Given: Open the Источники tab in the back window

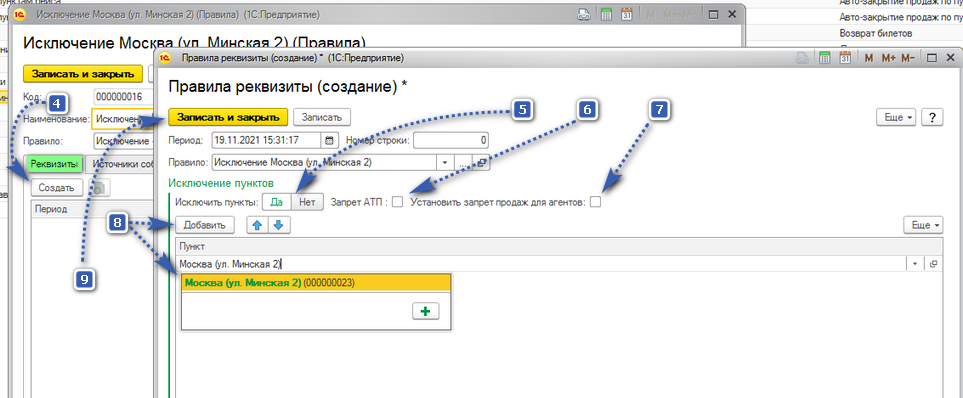Looking at the screenshot, I should tap(120, 164).
